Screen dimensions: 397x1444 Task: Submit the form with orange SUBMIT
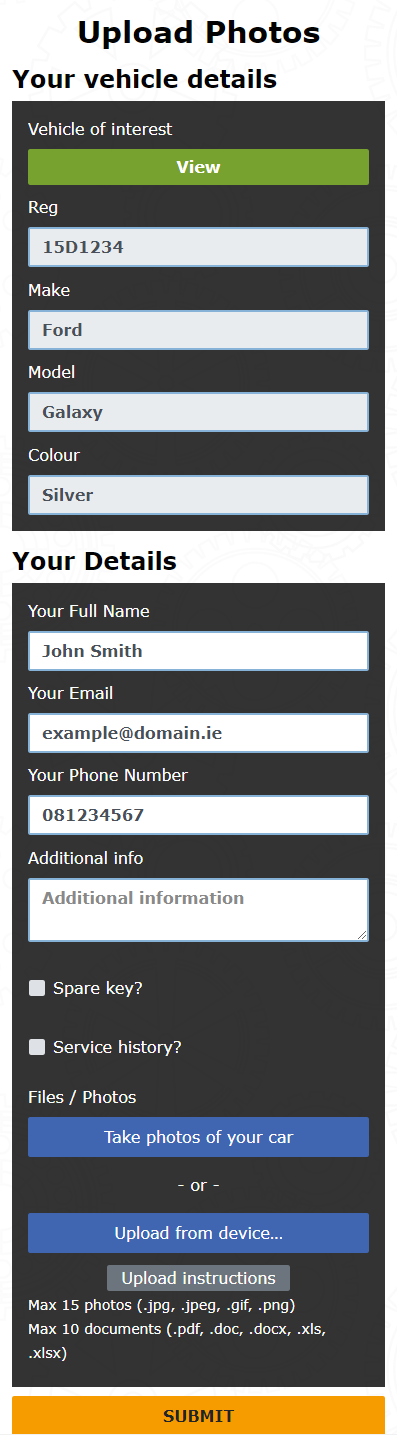(198, 1415)
